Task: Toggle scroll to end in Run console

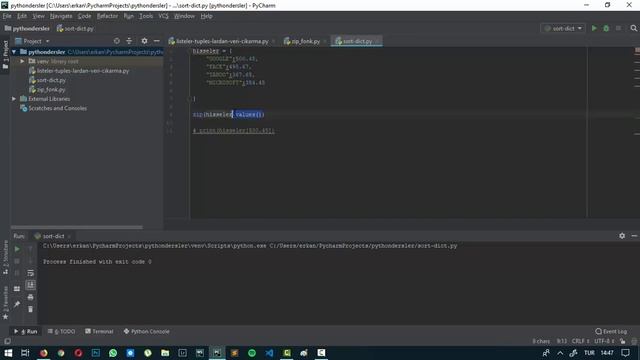Action: (31, 284)
